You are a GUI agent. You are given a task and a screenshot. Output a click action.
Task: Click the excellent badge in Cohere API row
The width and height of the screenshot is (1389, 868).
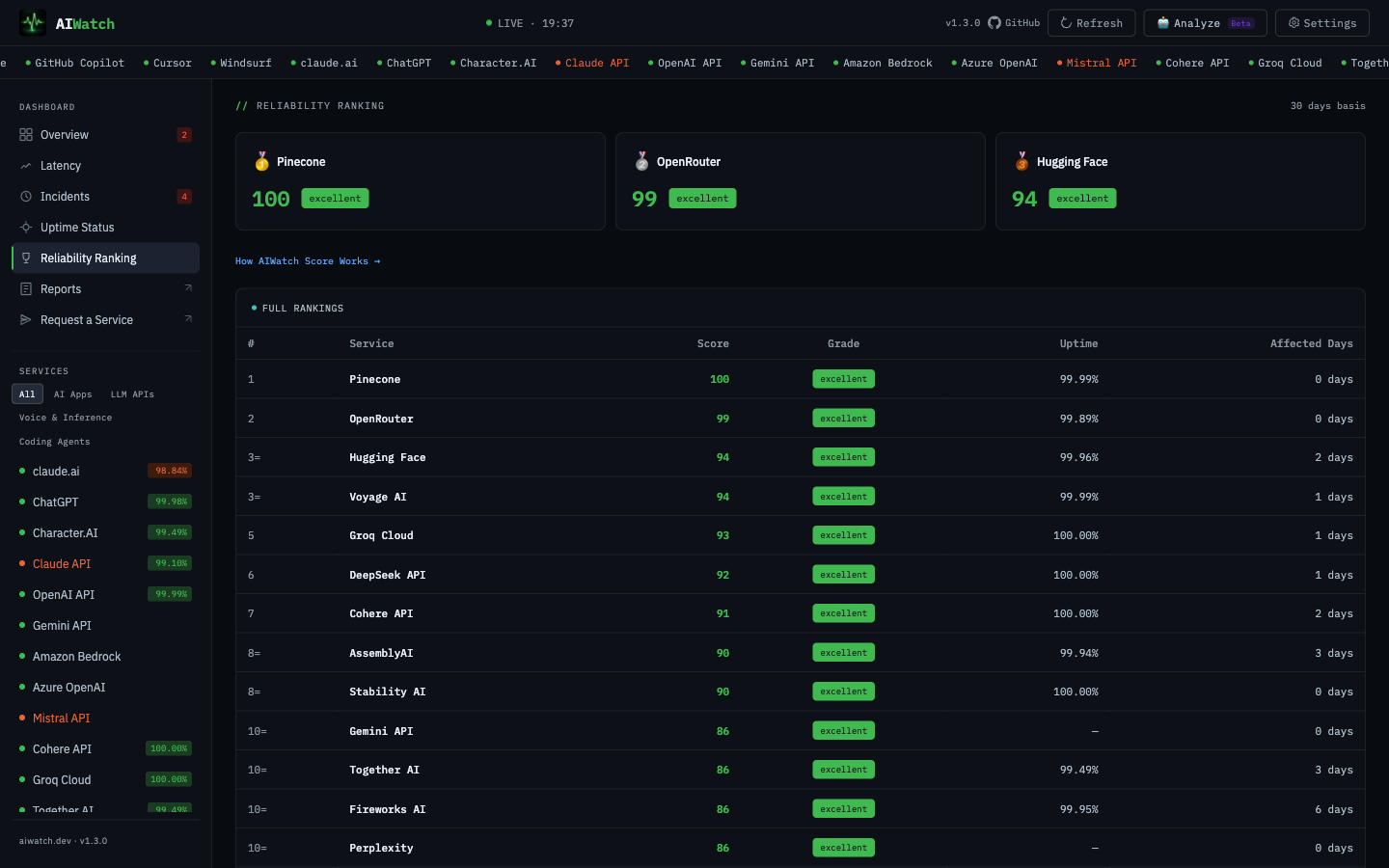click(x=843, y=613)
